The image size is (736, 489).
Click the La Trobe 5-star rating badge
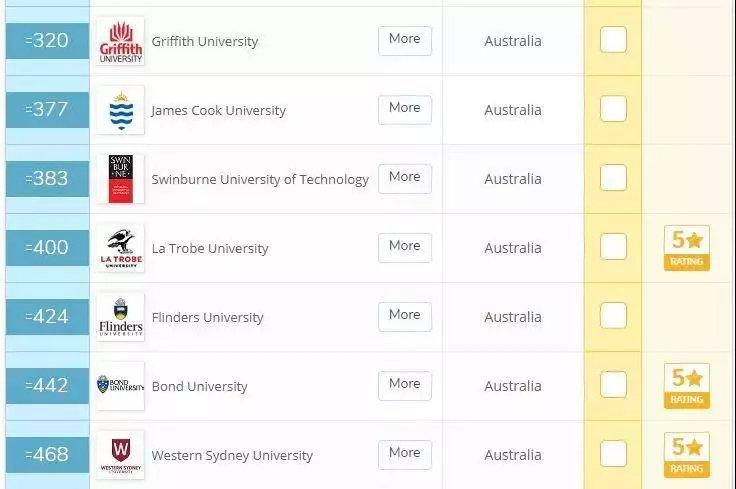point(687,248)
